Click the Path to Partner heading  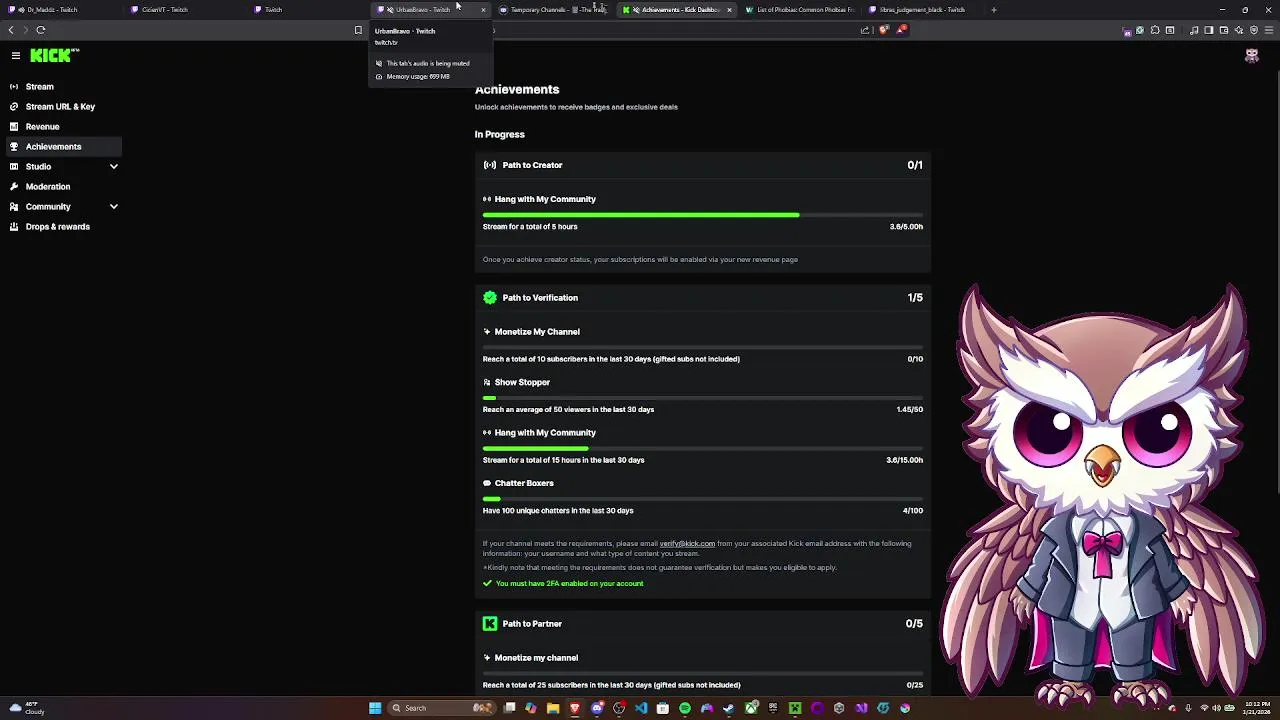point(532,624)
